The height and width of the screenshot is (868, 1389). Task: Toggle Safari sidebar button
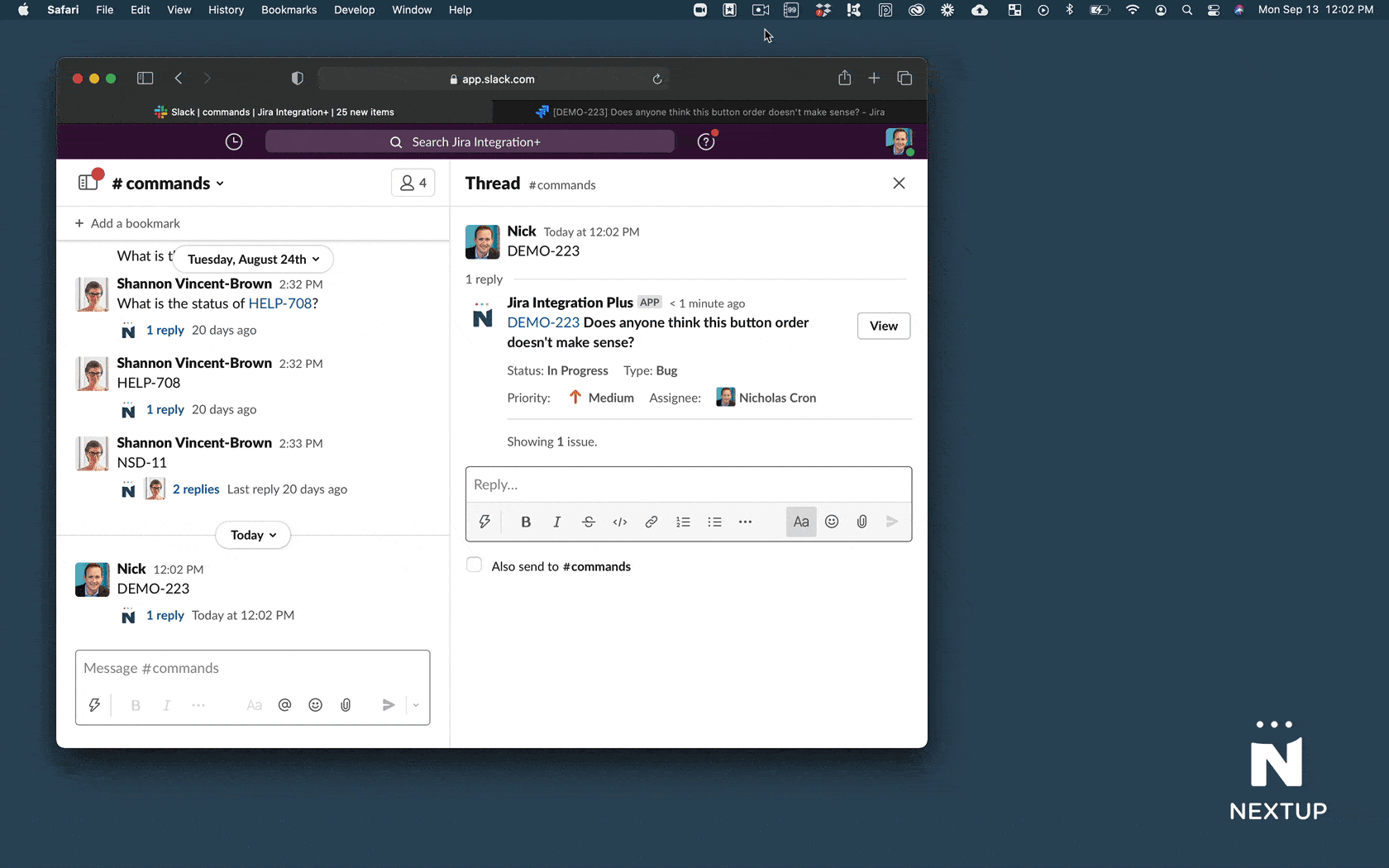pyautogui.click(x=145, y=78)
